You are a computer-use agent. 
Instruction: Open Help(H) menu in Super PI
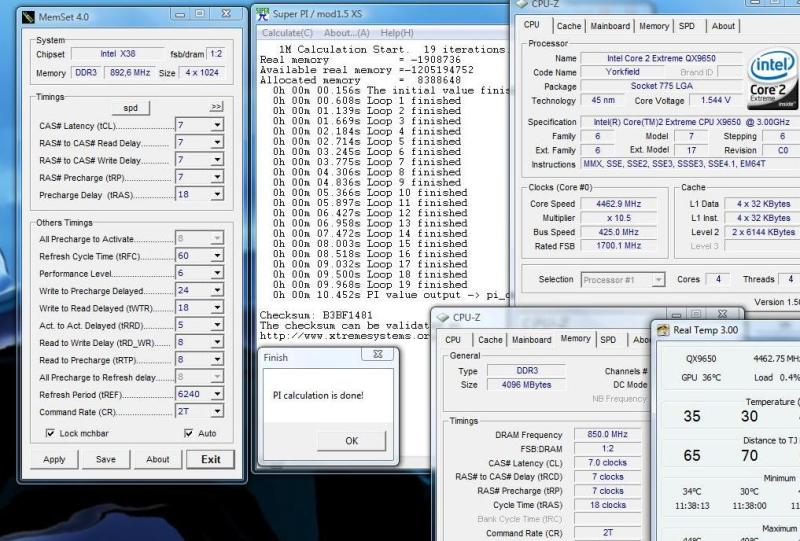click(x=397, y=33)
